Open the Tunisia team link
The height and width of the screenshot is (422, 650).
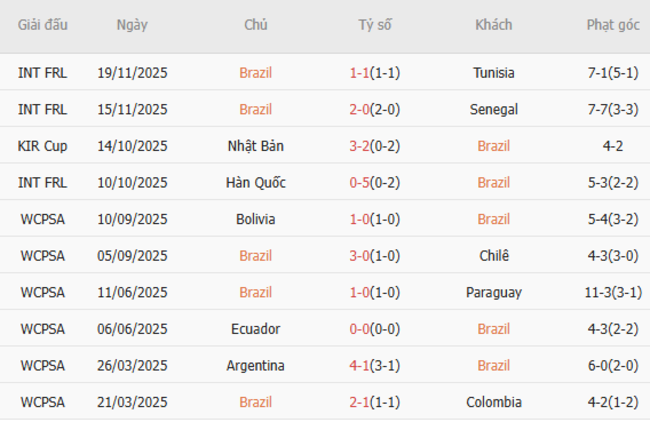[x=493, y=73]
